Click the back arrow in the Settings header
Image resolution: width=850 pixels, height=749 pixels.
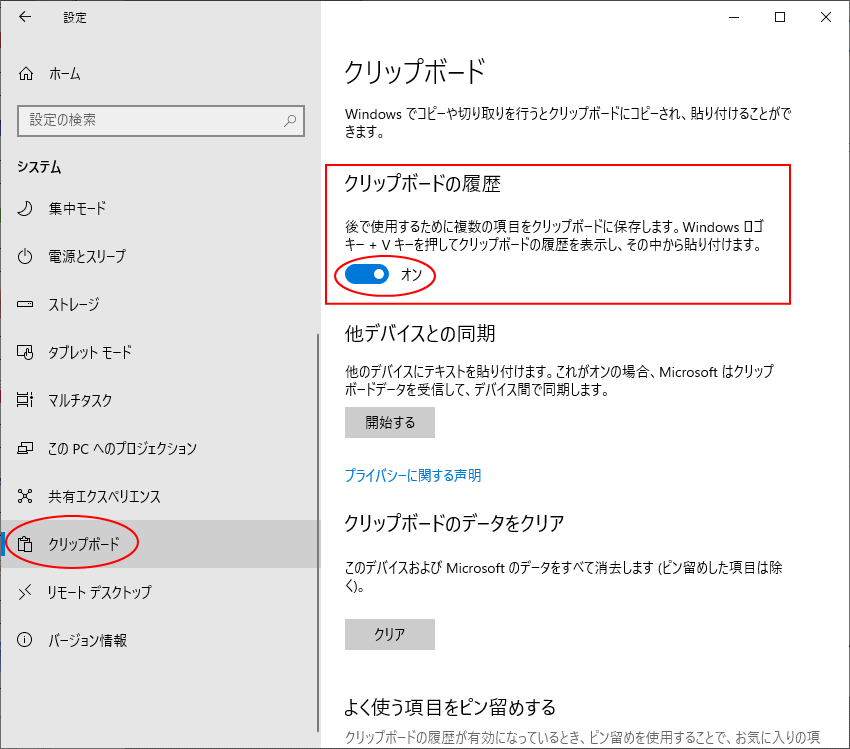pos(25,17)
